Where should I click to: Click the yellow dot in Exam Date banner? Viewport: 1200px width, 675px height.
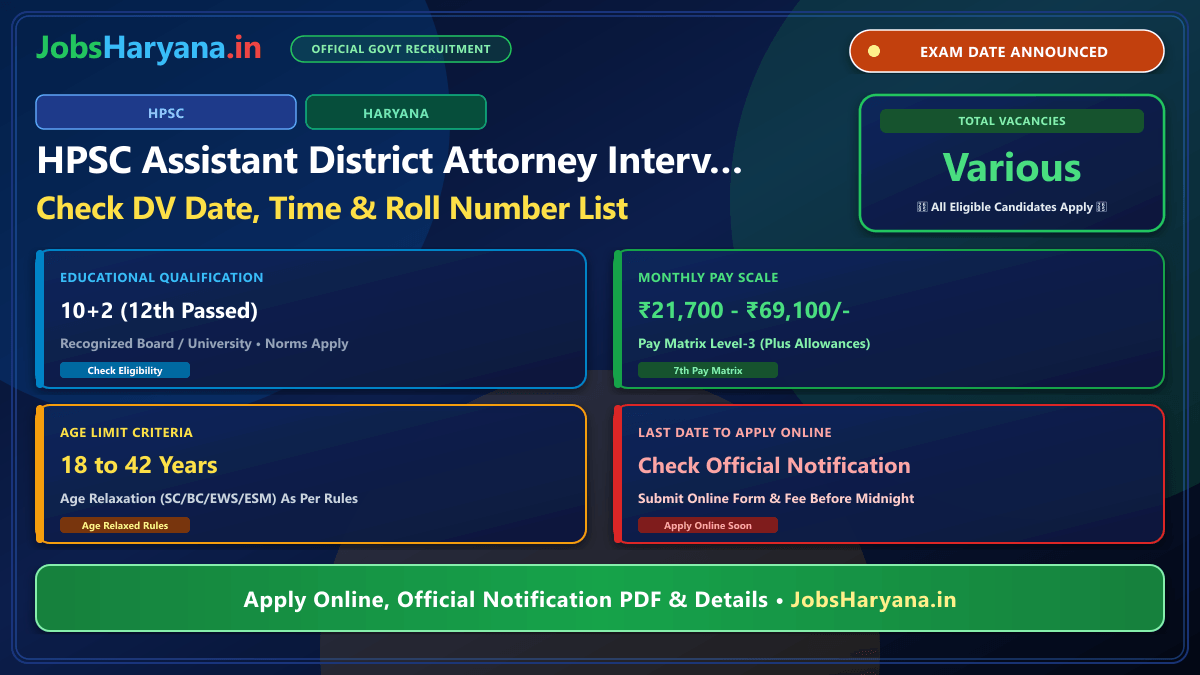874,52
